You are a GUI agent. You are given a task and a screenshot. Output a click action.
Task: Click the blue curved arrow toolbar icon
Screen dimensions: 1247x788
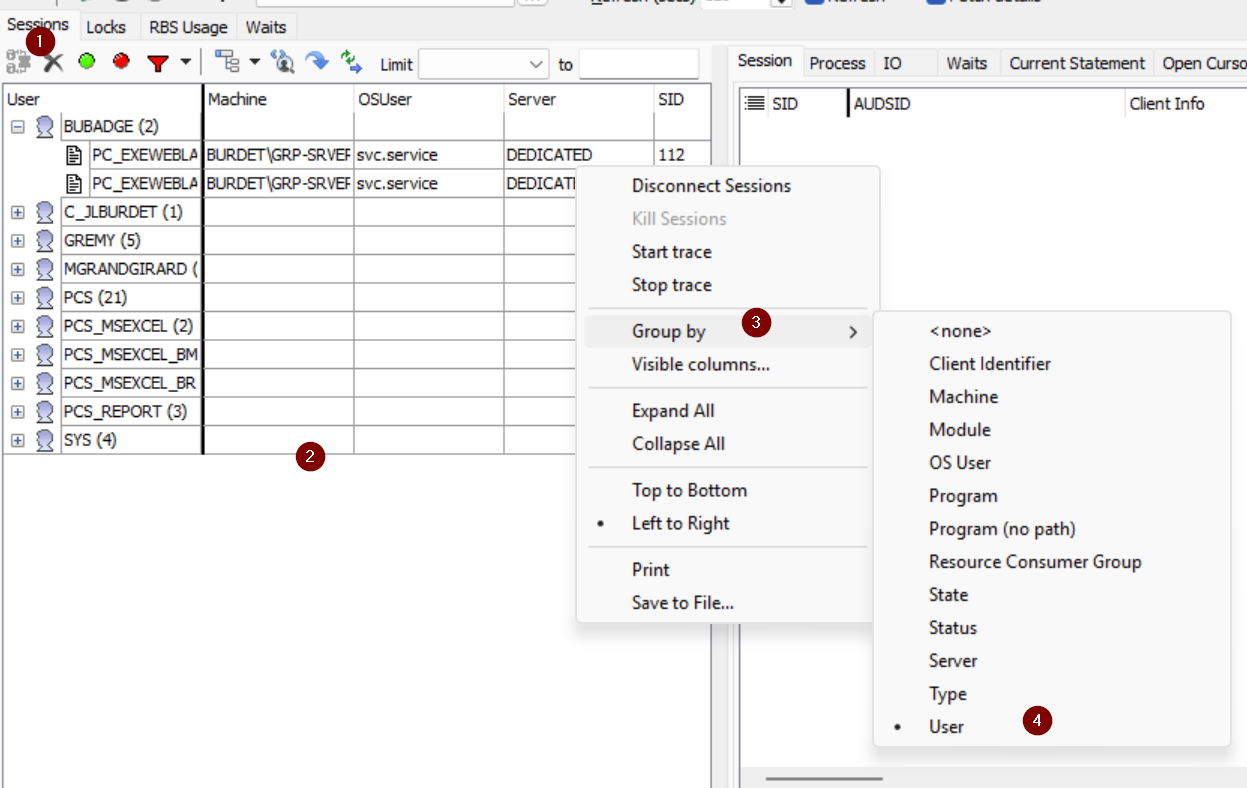[x=317, y=62]
